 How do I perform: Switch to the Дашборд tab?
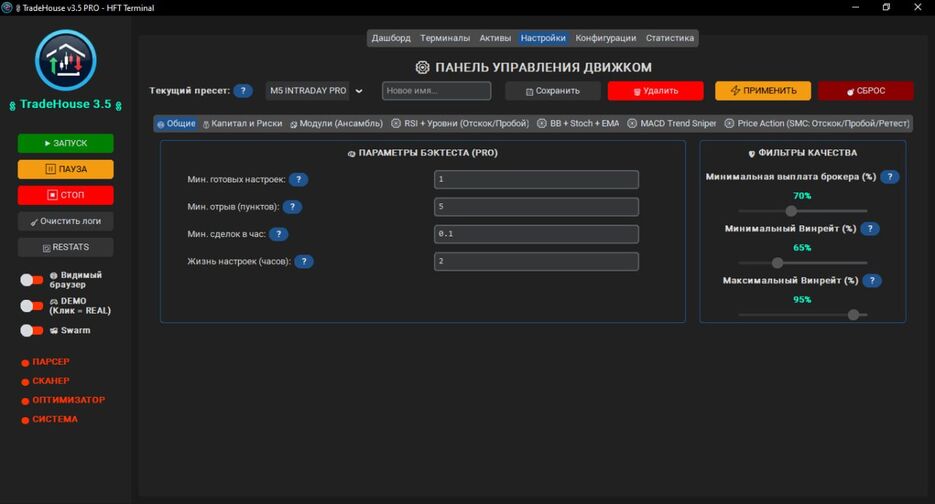click(x=391, y=38)
